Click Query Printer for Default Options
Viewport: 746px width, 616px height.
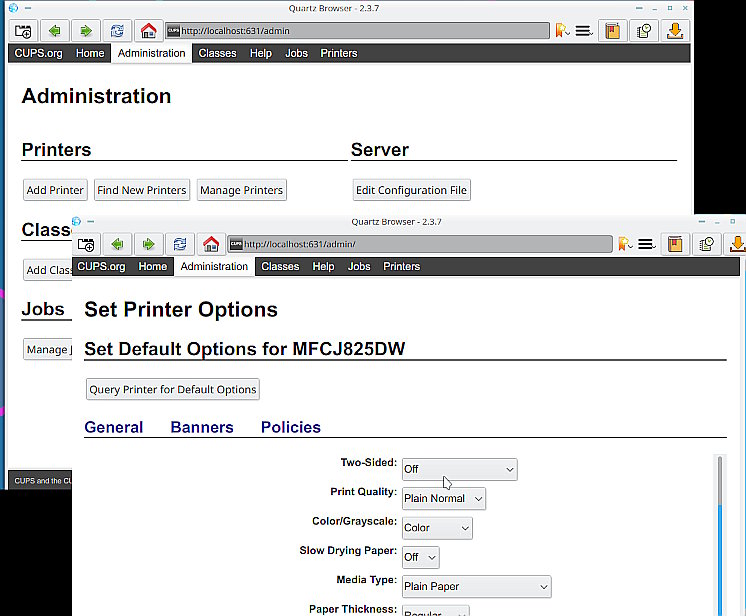tap(173, 390)
